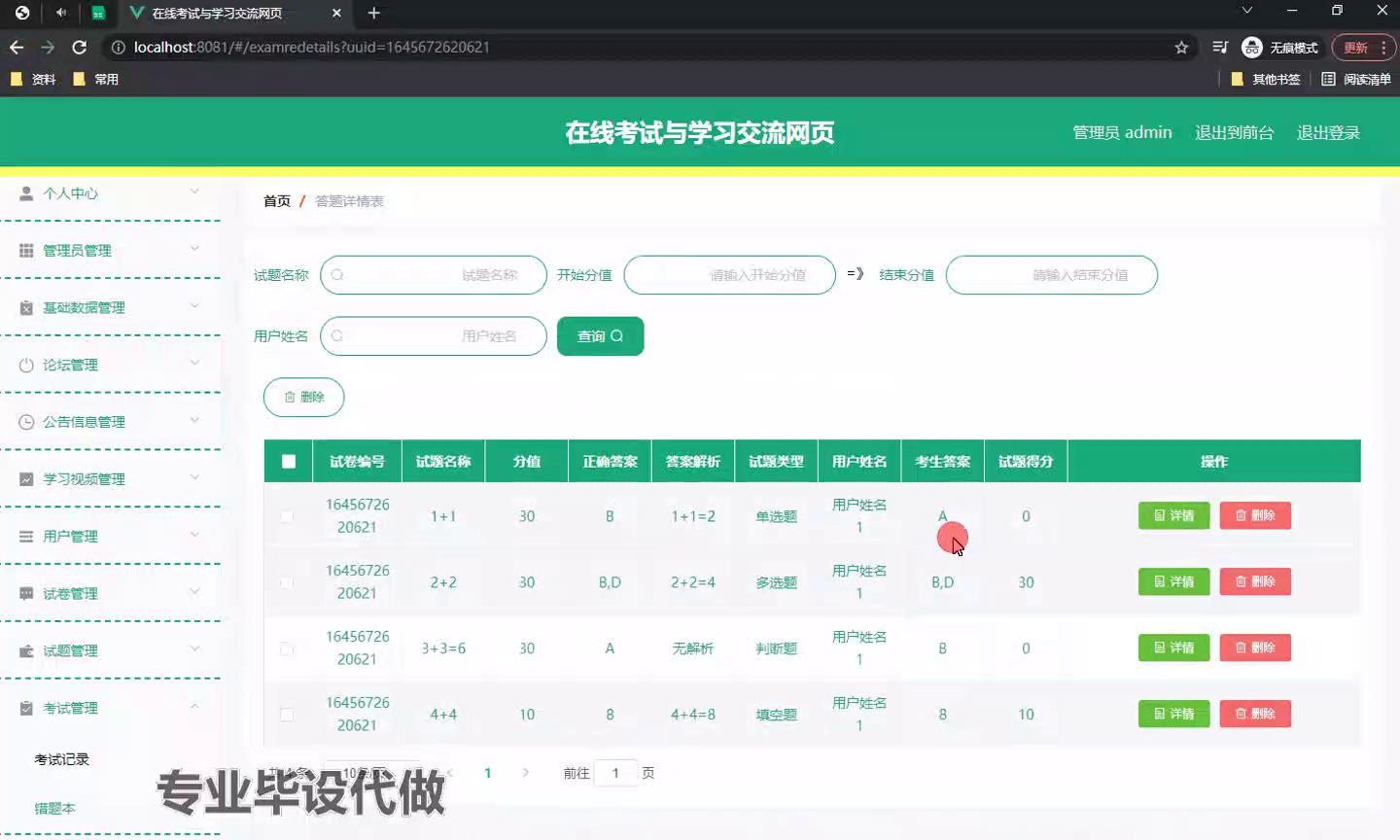Click the 个人中心 user icon in sidebar
The width and height of the screenshot is (1400, 840).
[x=26, y=193]
